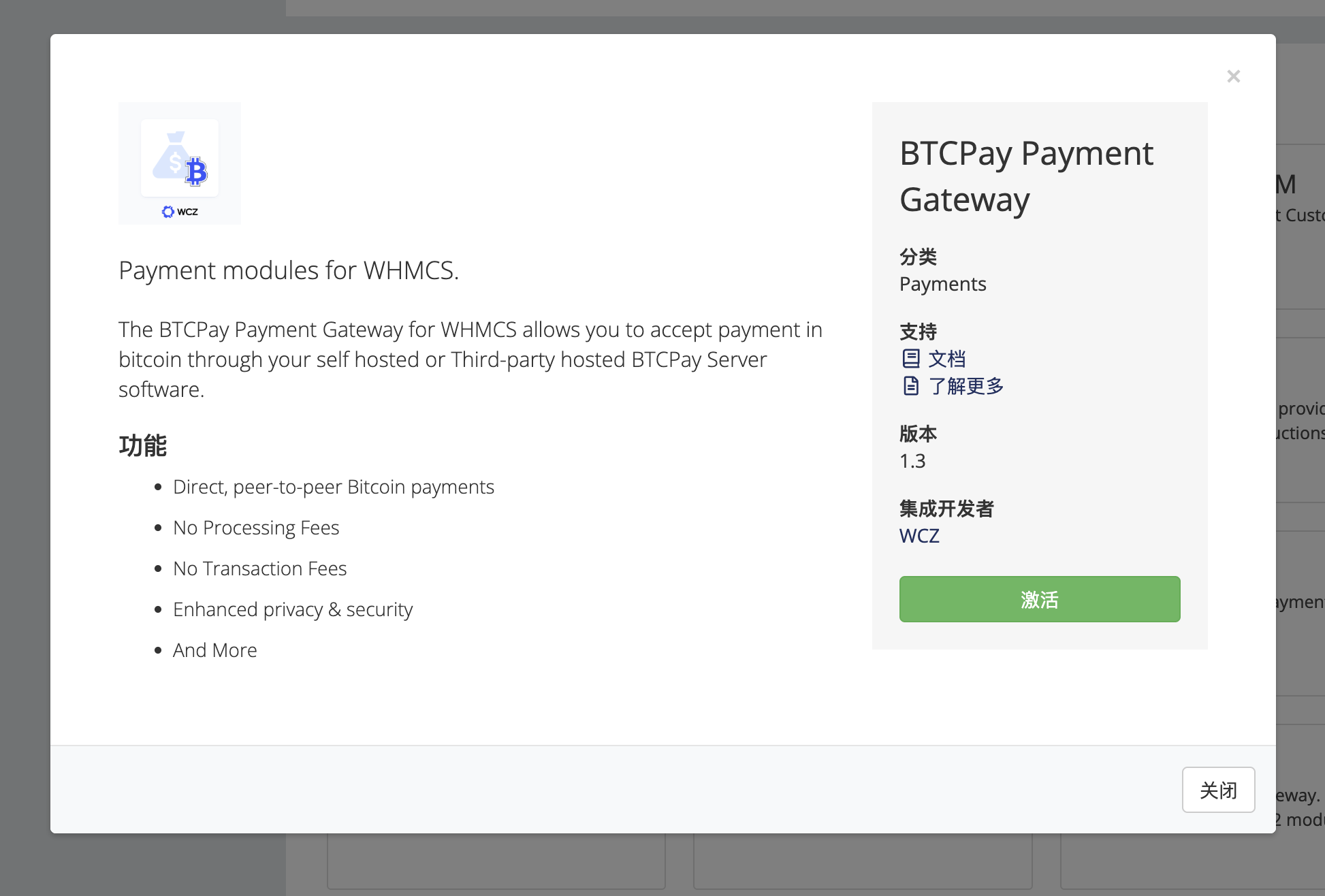The image size is (1325, 896).
Task: Click the Payments category label
Action: pyautogui.click(x=942, y=284)
